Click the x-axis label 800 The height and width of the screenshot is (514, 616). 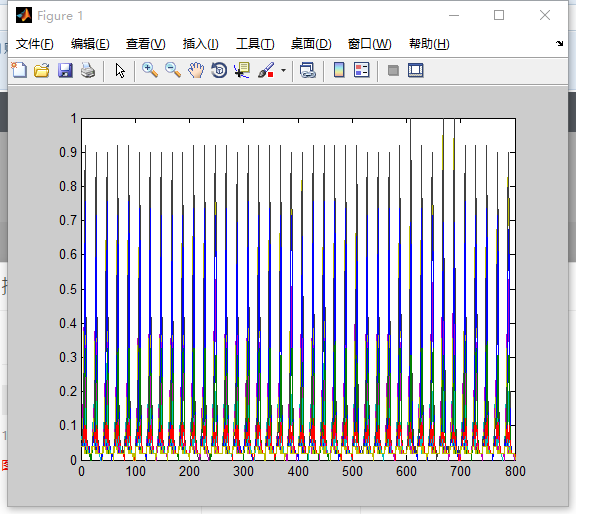pyautogui.click(x=515, y=471)
